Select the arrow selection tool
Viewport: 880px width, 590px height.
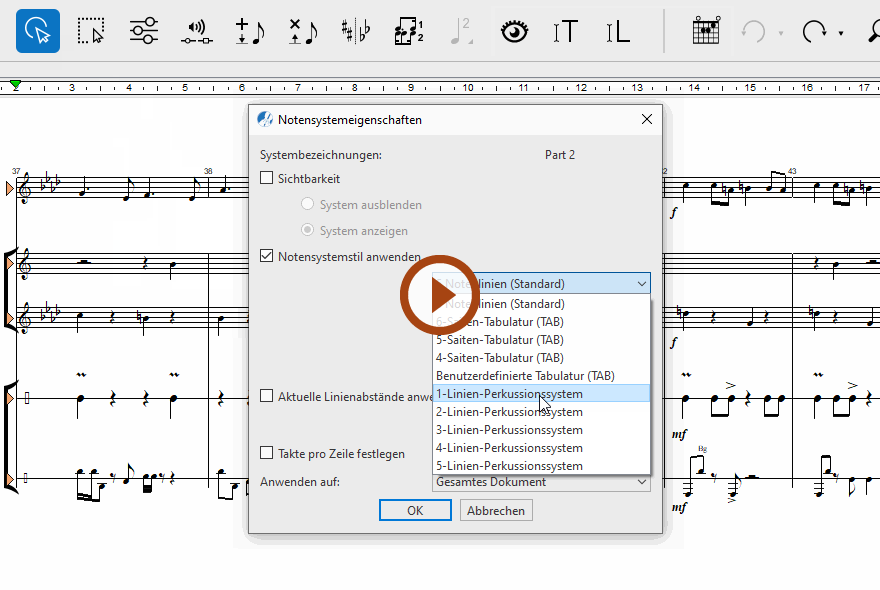coord(37,31)
